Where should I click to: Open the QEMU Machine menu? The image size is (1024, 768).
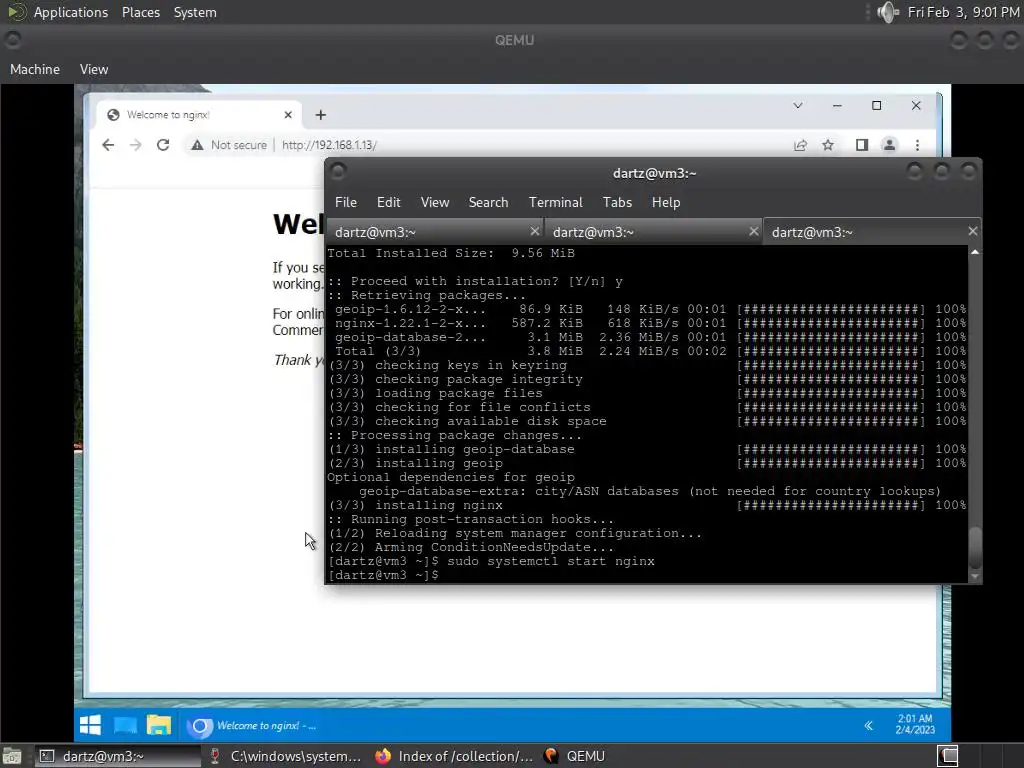(x=35, y=69)
